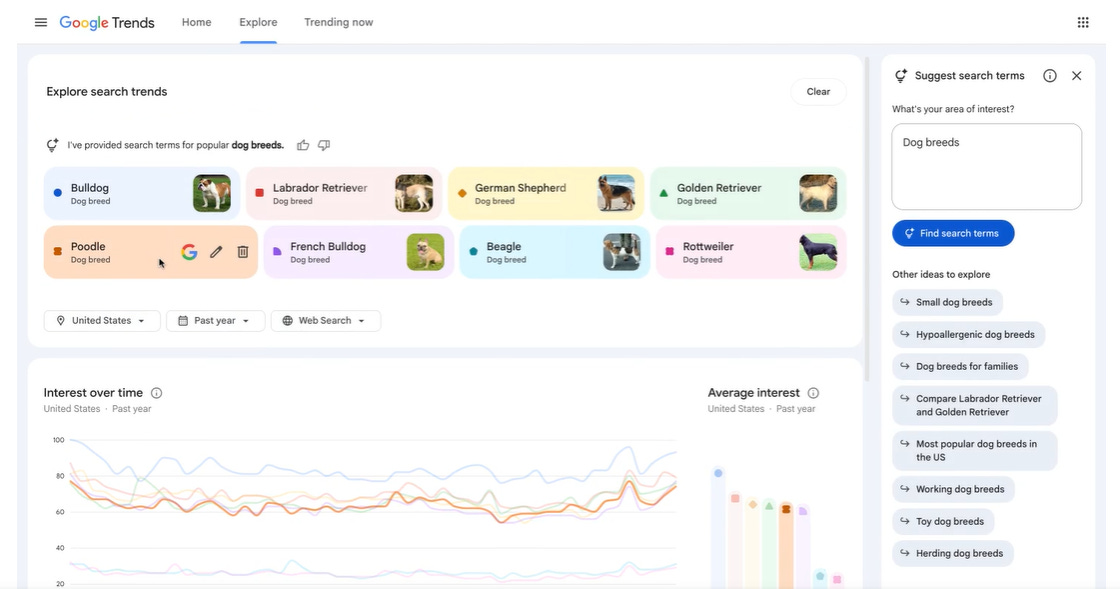
Task: Select the Labrador Retriever term label
Action: [x=320, y=188]
